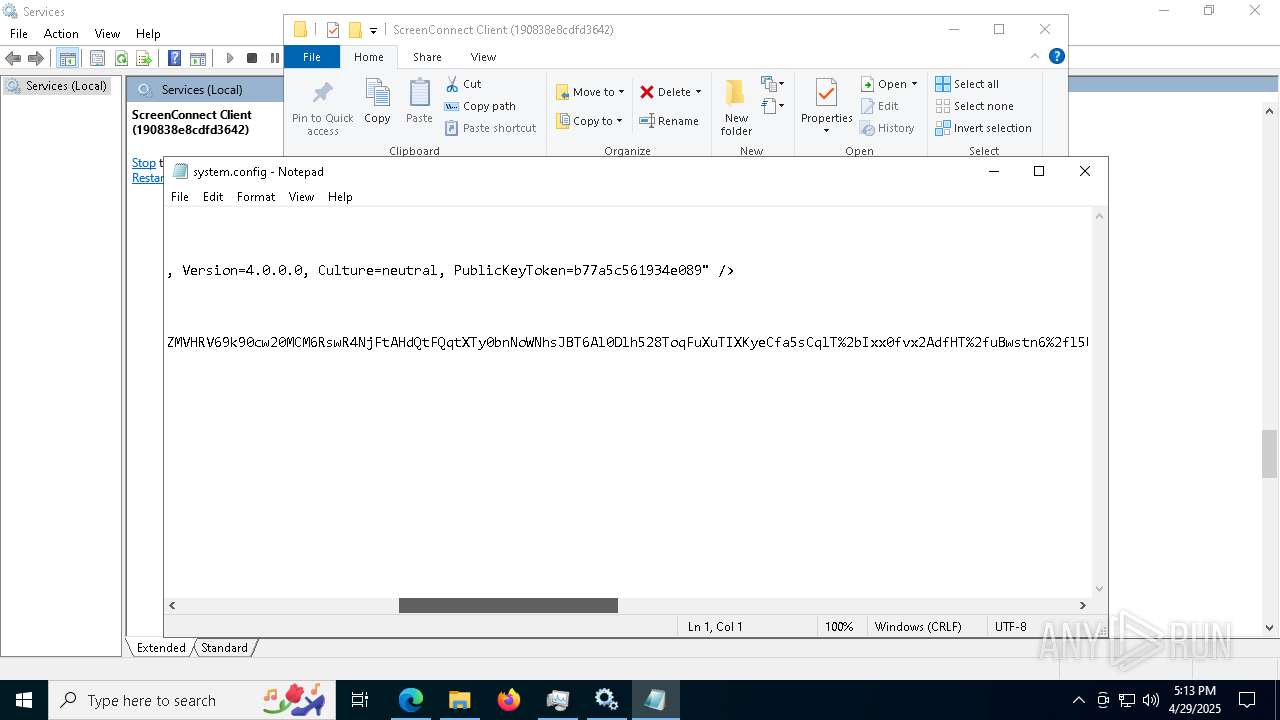This screenshot has width=1280, height=720.
Task: Open the Help icon in Services toolbar
Action: pos(174,58)
